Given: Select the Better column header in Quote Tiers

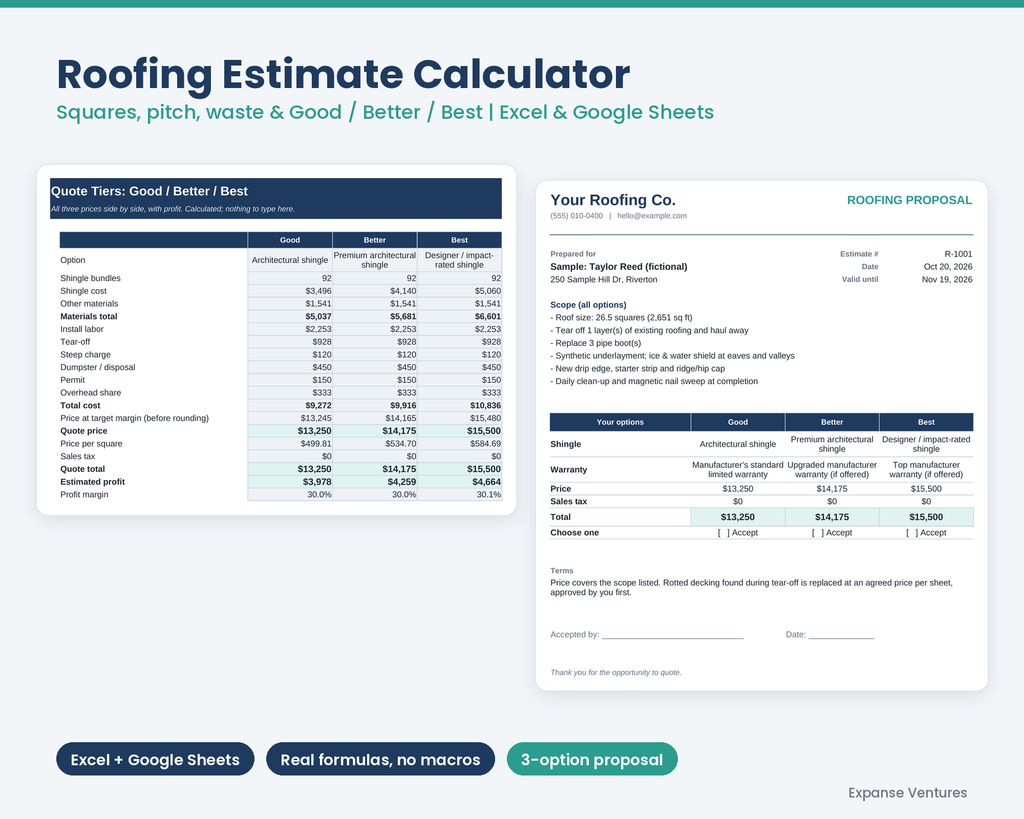Looking at the screenshot, I should (x=375, y=240).
